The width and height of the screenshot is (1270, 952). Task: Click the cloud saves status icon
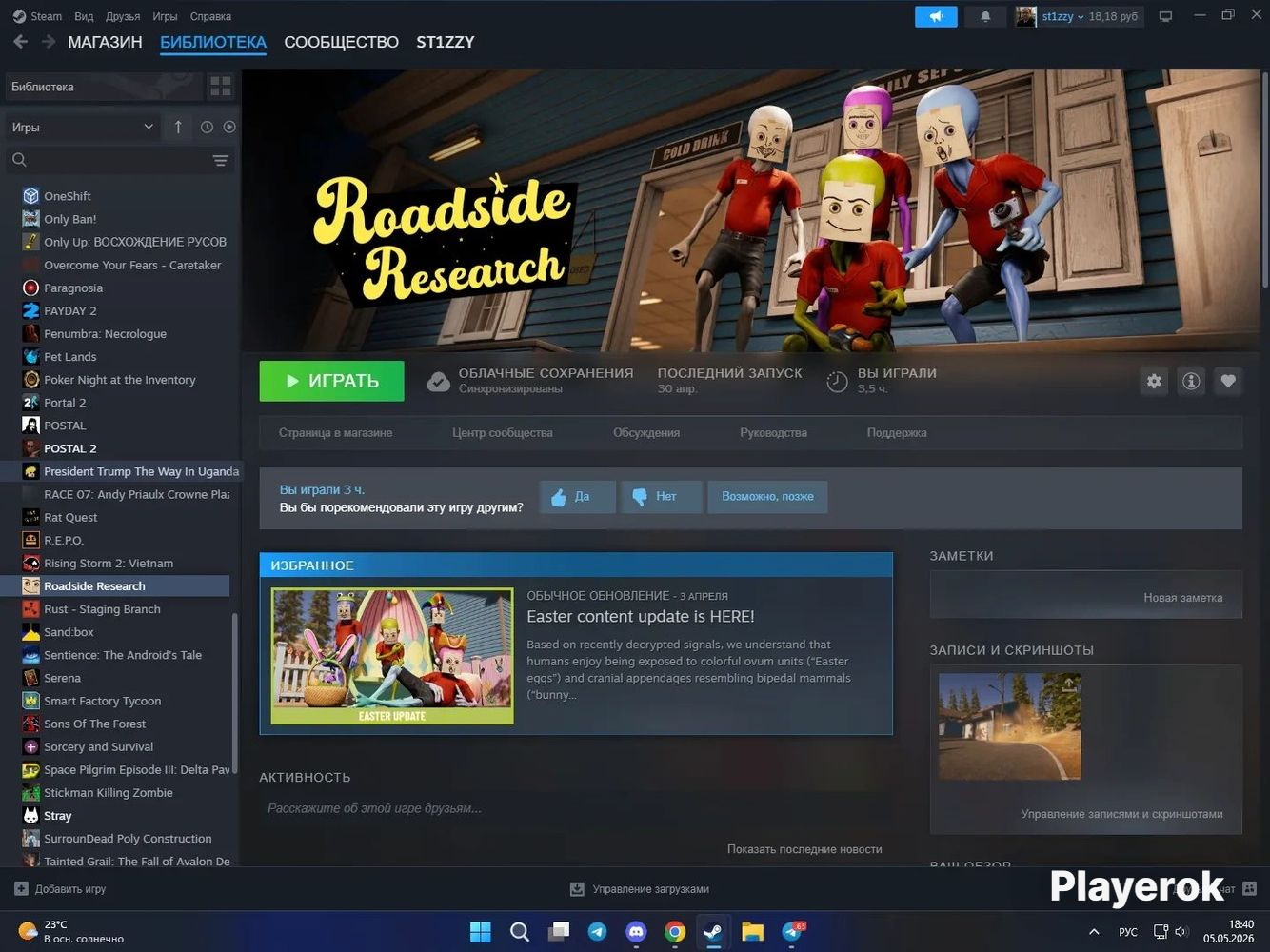point(438,381)
